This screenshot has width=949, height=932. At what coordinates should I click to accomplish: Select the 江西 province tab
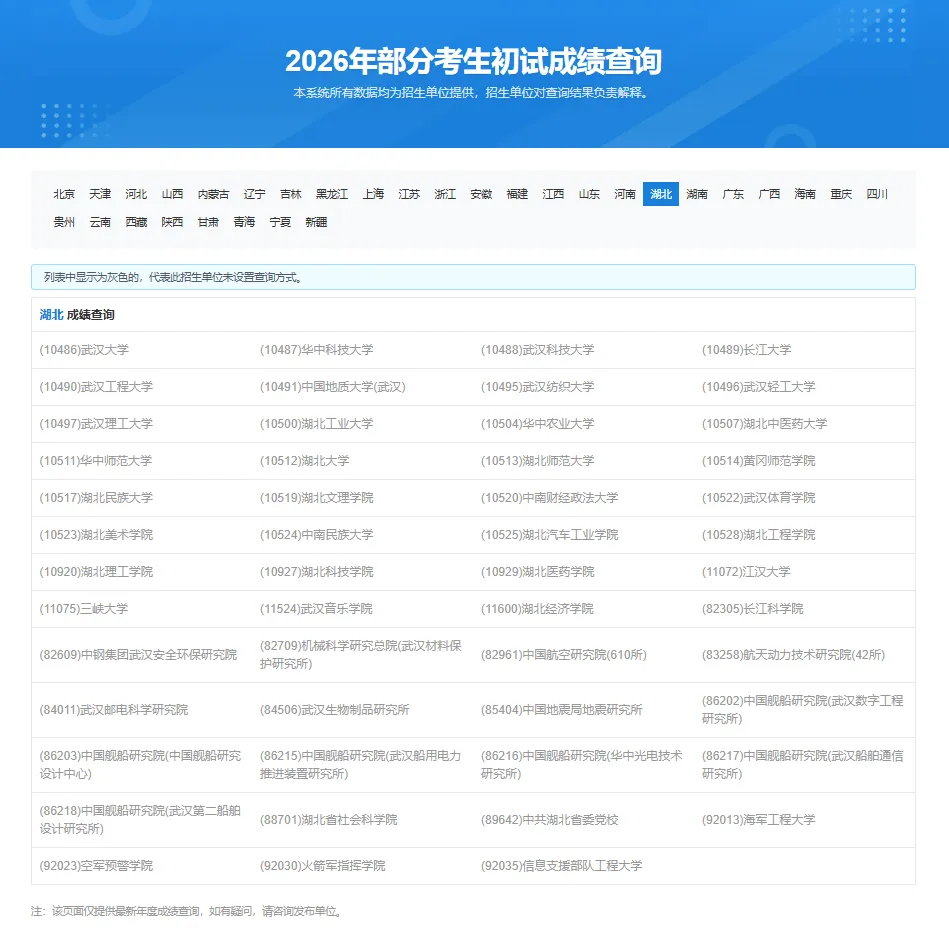553,194
